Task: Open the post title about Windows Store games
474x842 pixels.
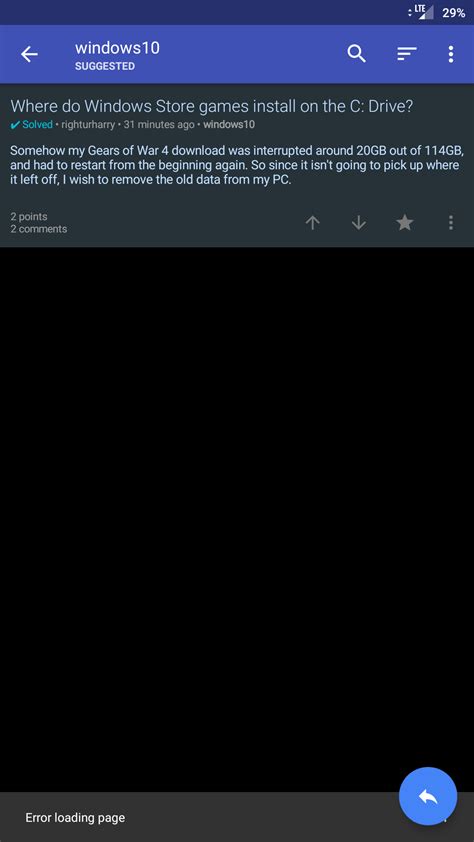Action: [212, 106]
